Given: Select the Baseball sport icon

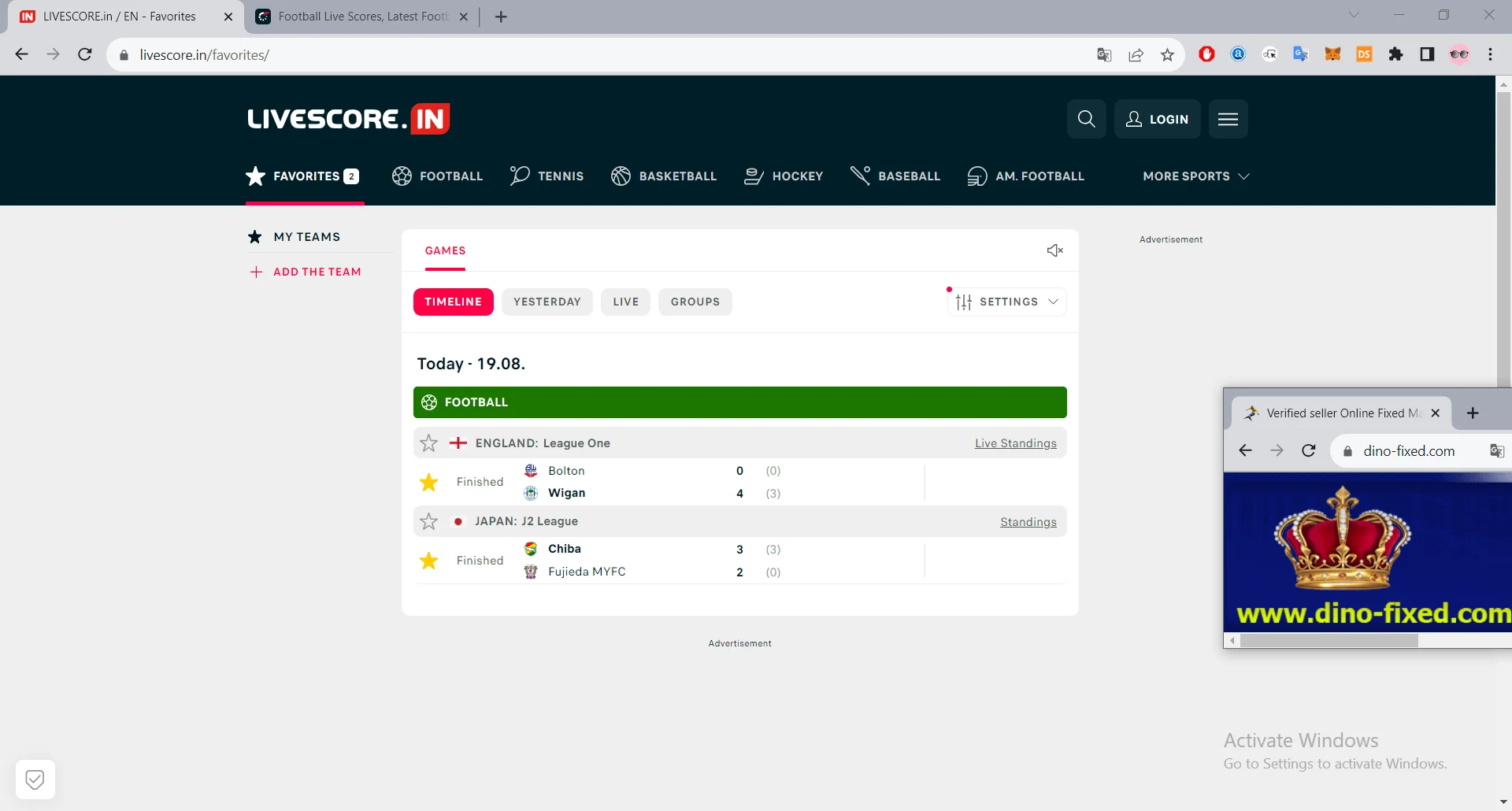Looking at the screenshot, I should tap(860, 176).
